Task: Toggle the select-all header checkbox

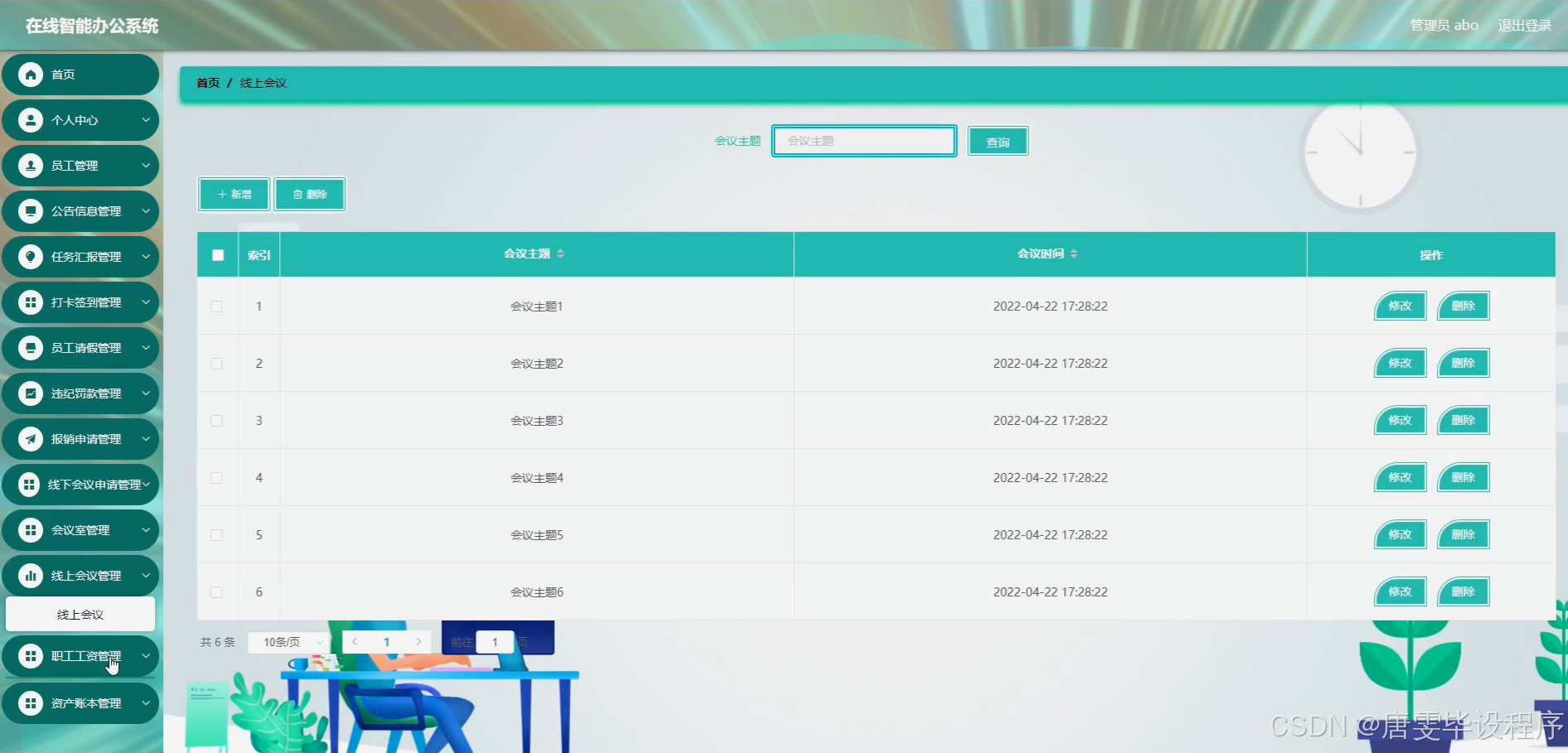Action: point(218,255)
